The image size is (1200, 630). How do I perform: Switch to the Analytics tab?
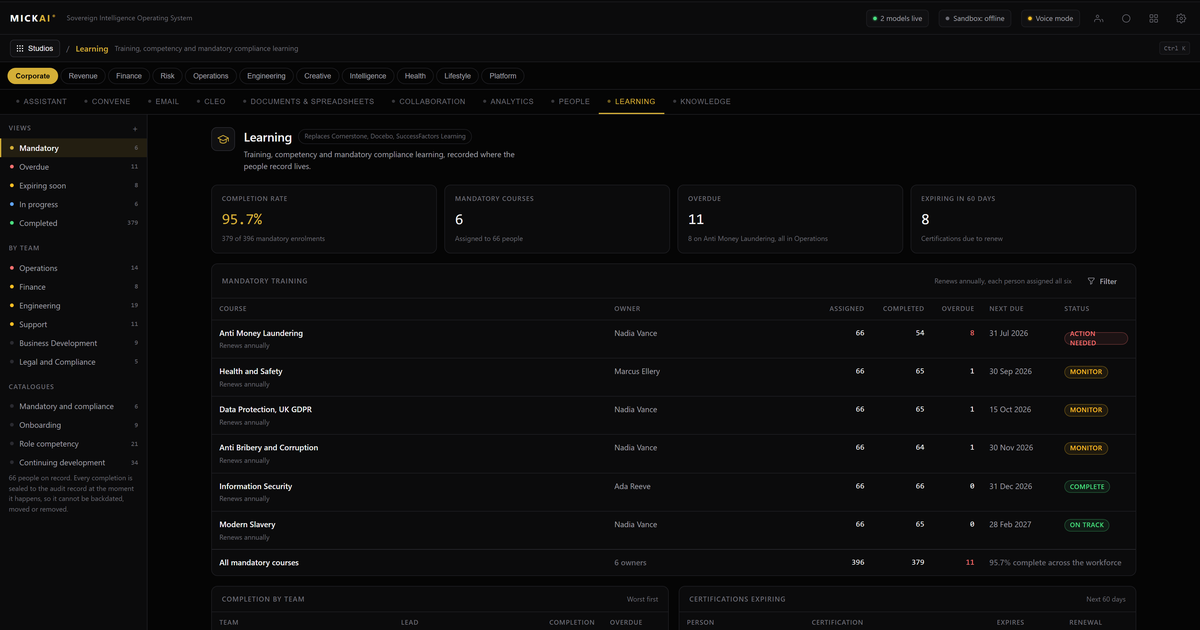pos(508,101)
